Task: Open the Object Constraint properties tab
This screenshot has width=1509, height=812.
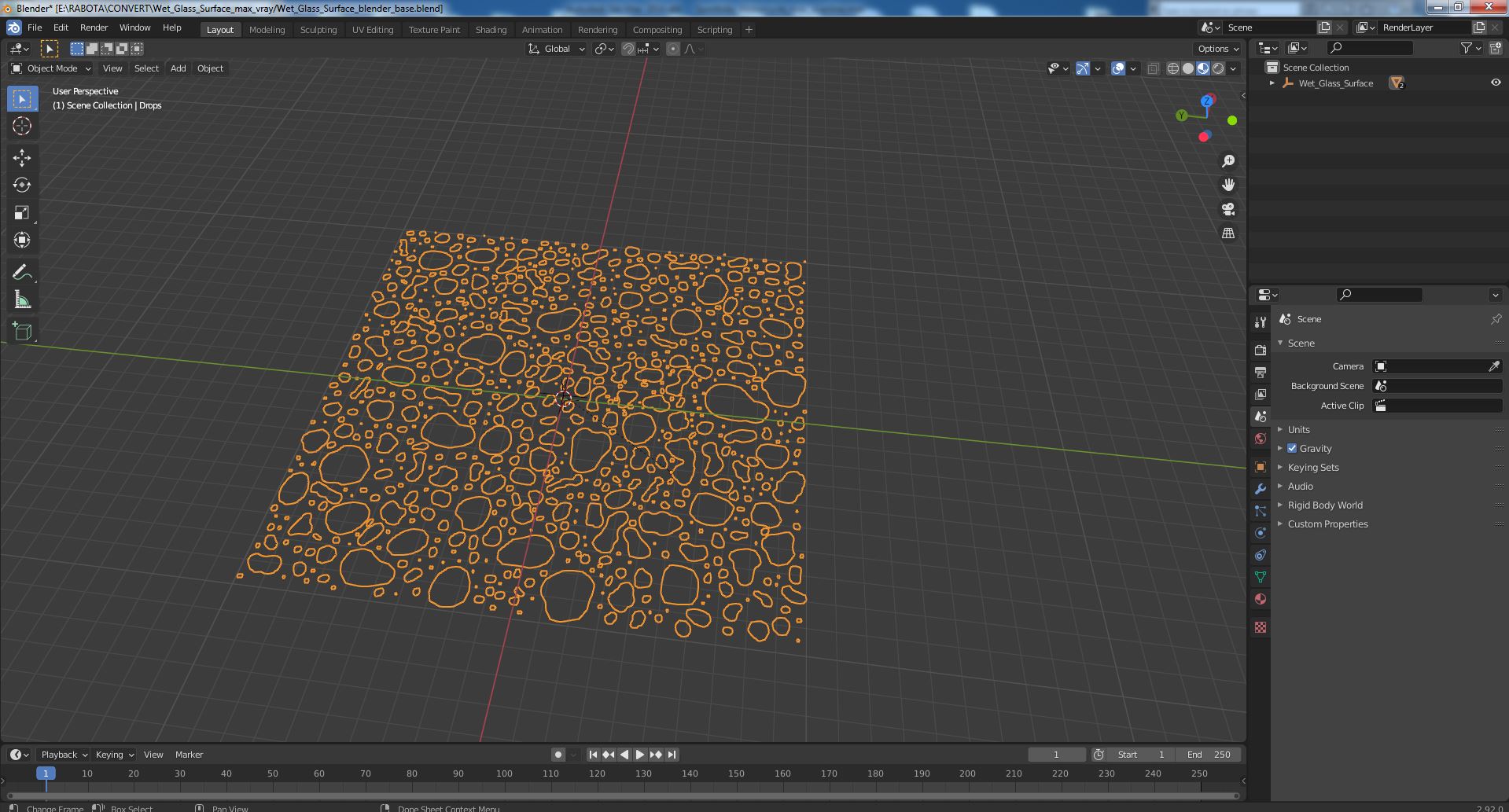Action: pos(1261,555)
